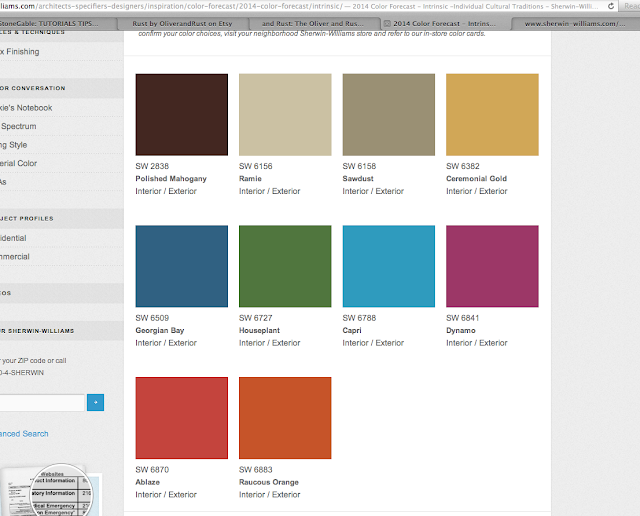640x516 pixels.
Task: Click the SW 6158 color code
Action: coord(359,166)
